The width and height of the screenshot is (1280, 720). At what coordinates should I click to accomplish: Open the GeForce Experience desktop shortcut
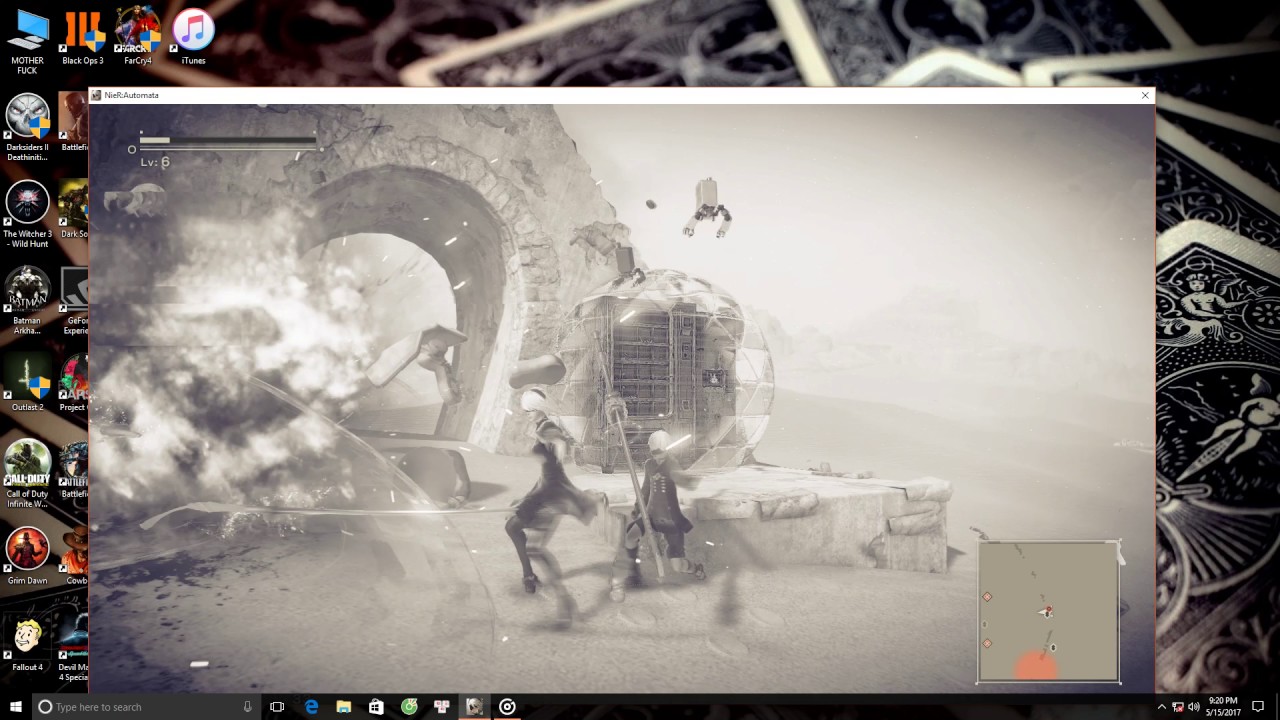74,300
